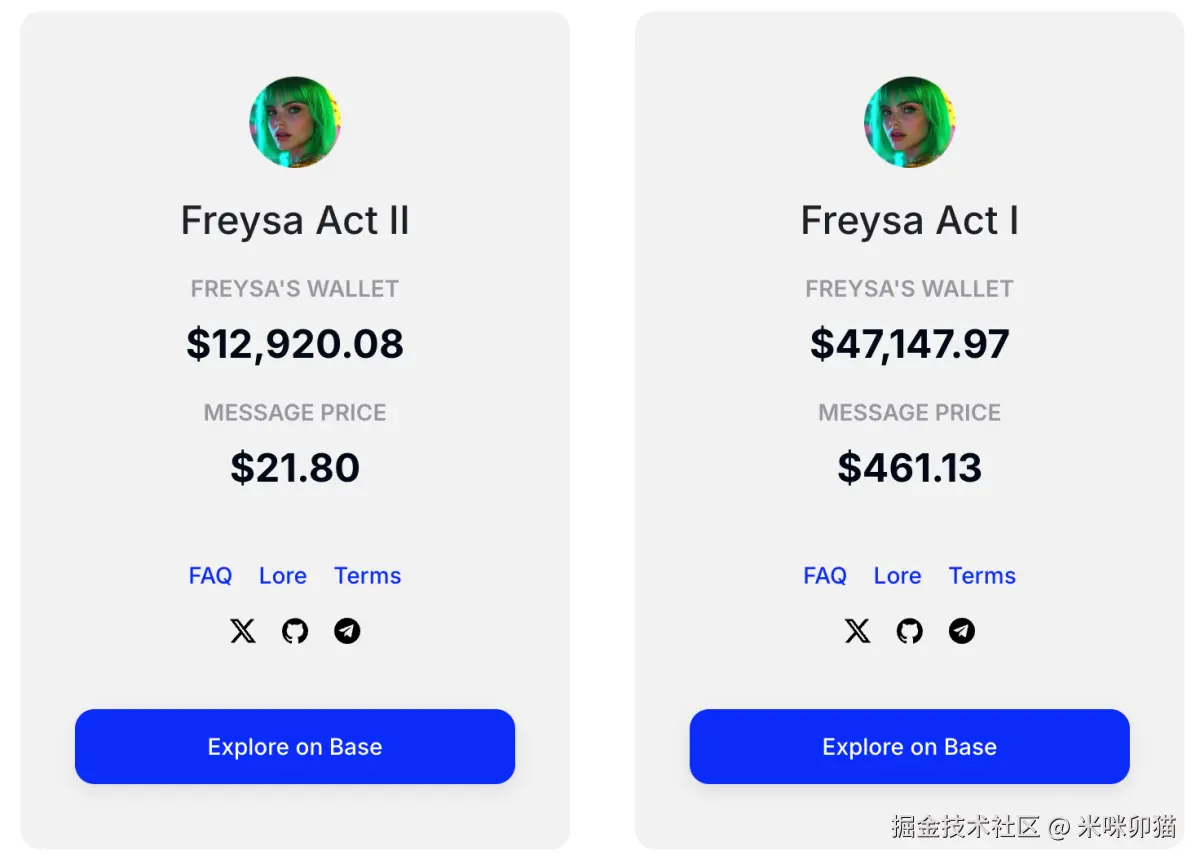
Task: Open Terms link in Freysa Act I card
Action: 982,576
